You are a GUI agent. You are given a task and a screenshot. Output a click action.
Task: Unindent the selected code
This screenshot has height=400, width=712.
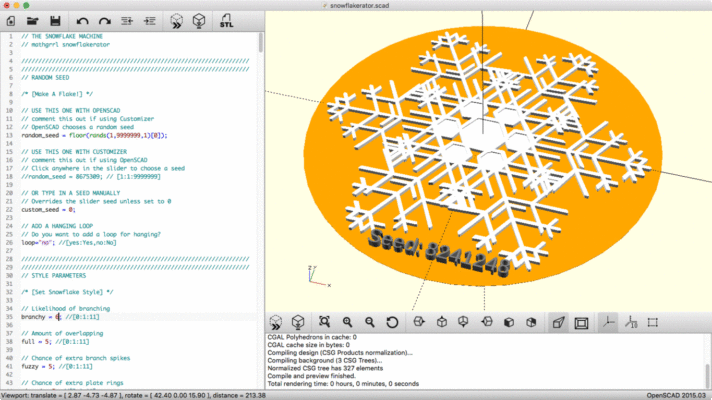click(129, 20)
